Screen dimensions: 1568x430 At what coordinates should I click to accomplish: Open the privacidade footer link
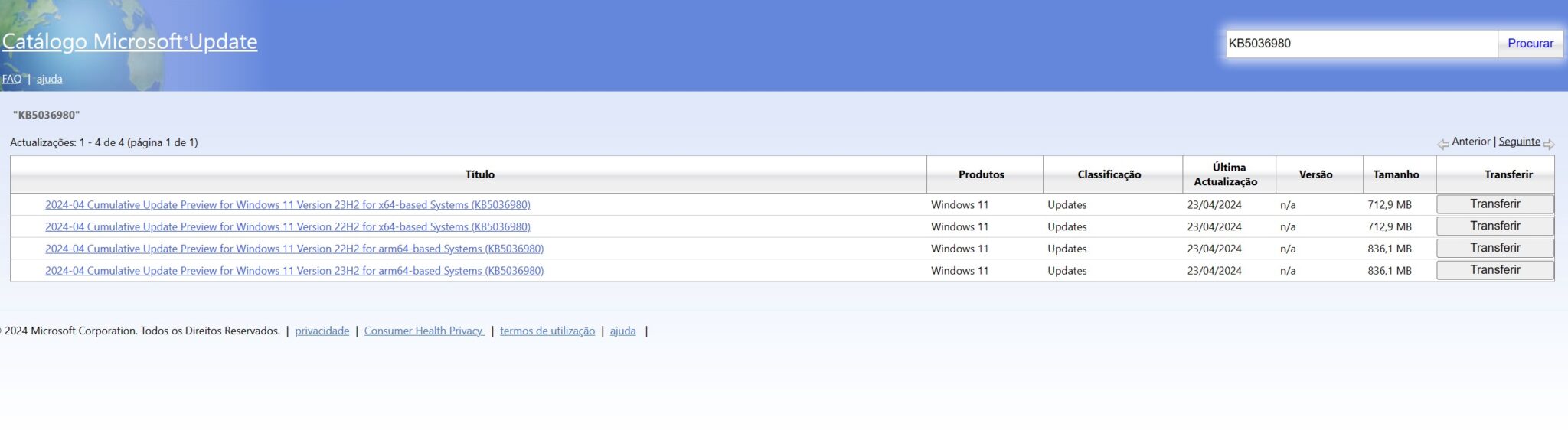coord(322,331)
